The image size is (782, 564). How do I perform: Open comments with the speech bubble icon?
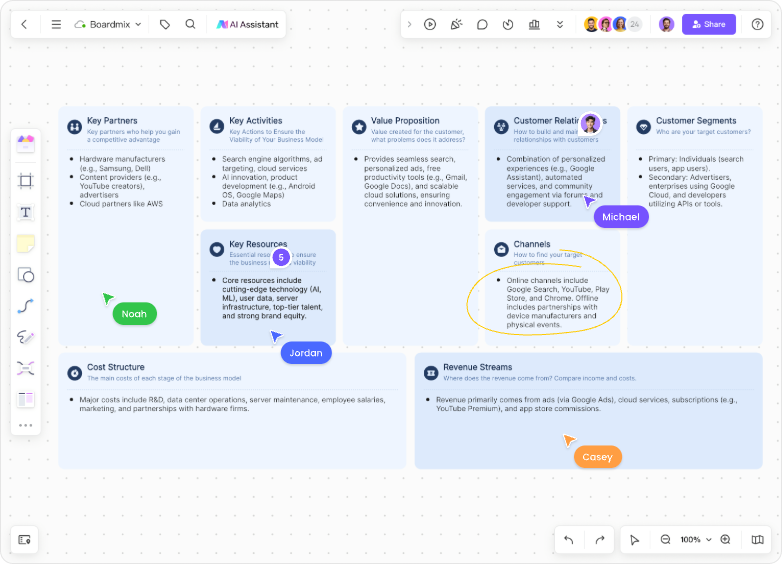click(x=482, y=24)
